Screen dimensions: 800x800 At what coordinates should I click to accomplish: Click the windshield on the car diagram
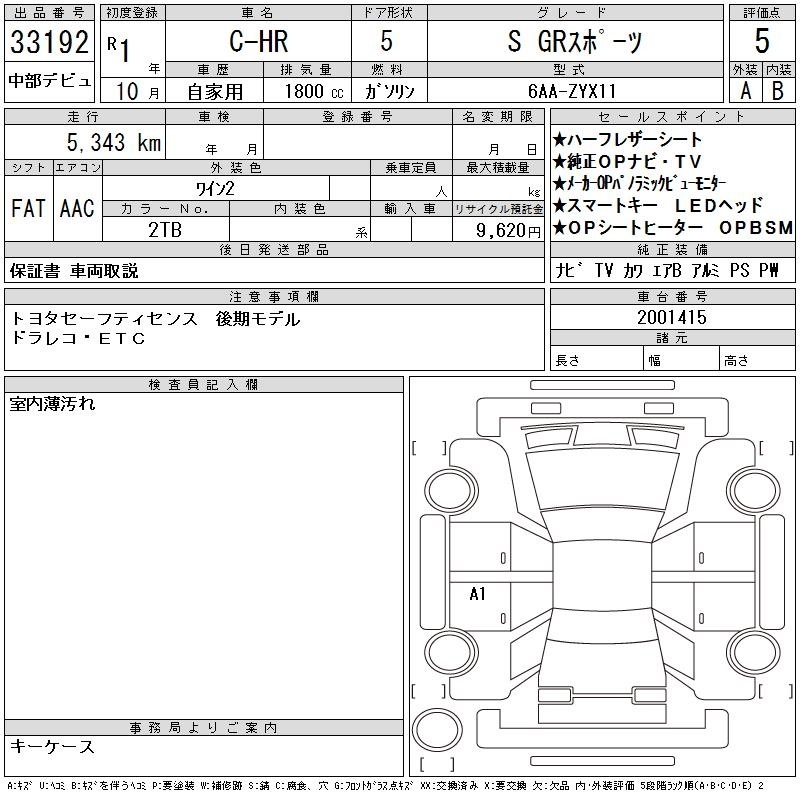tap(603, 479)
